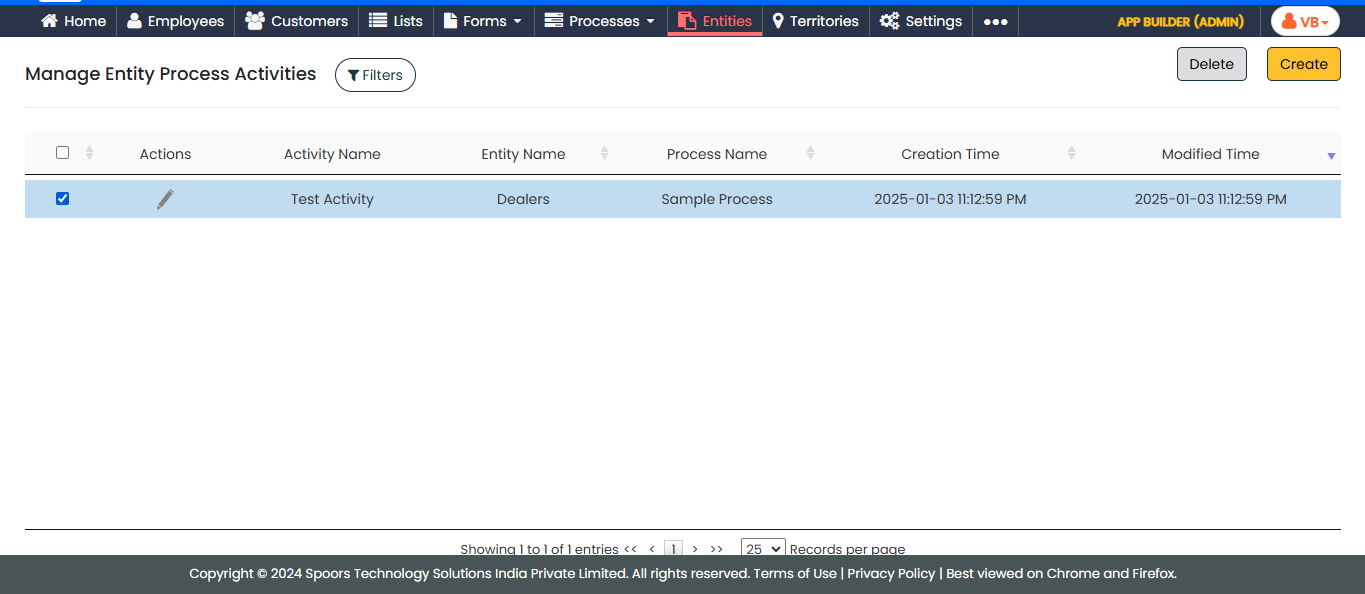Open the Filters button
Screen dimensions: 1365x594
[375, 75]
